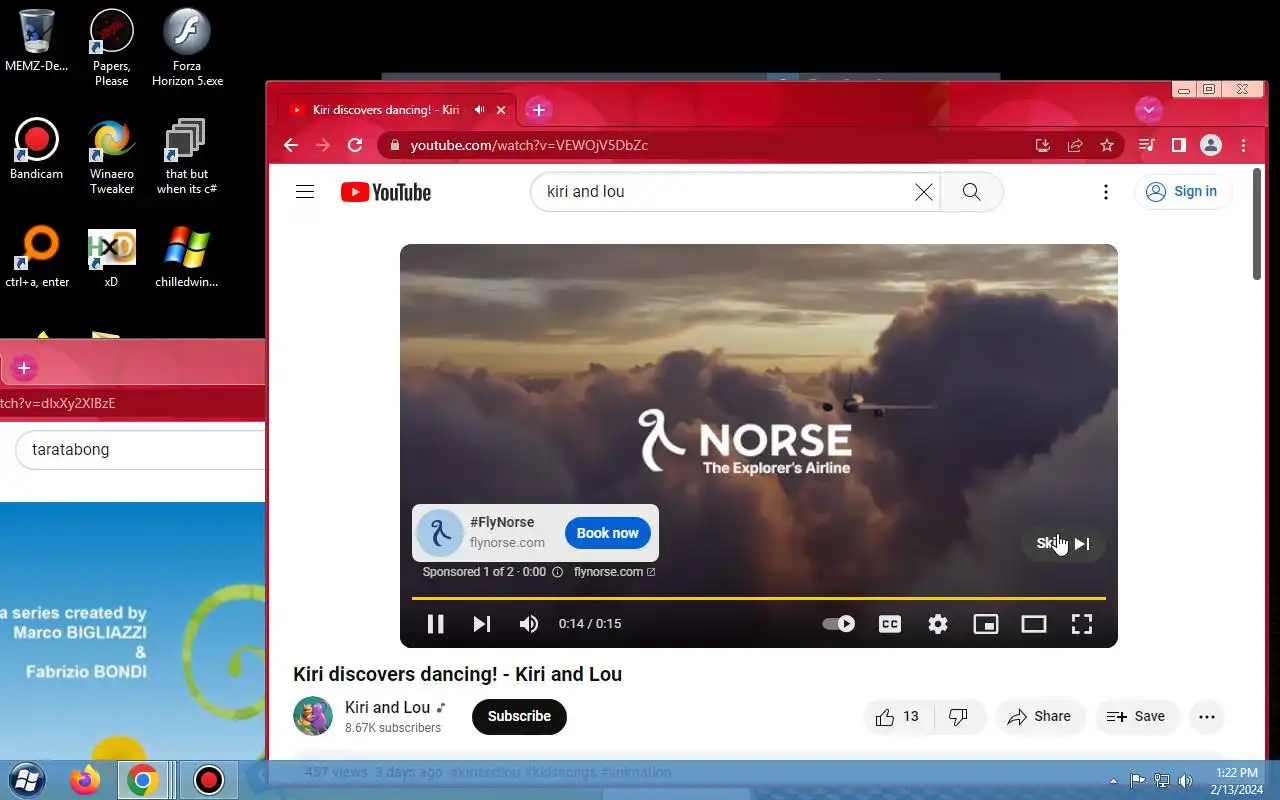
Task: Save the video to a playlist
Action: pyautogui.click(x=1136, y=716)
